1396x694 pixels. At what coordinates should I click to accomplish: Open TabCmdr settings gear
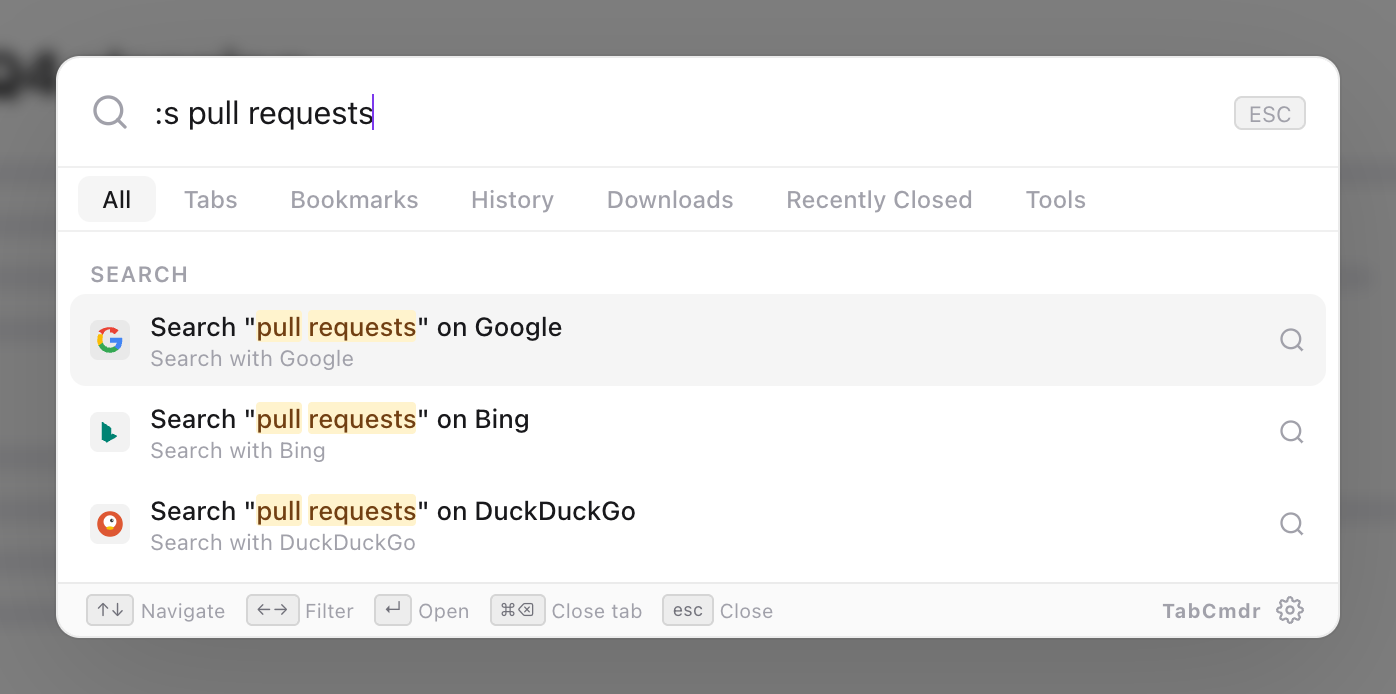[x=1290, y=610]
